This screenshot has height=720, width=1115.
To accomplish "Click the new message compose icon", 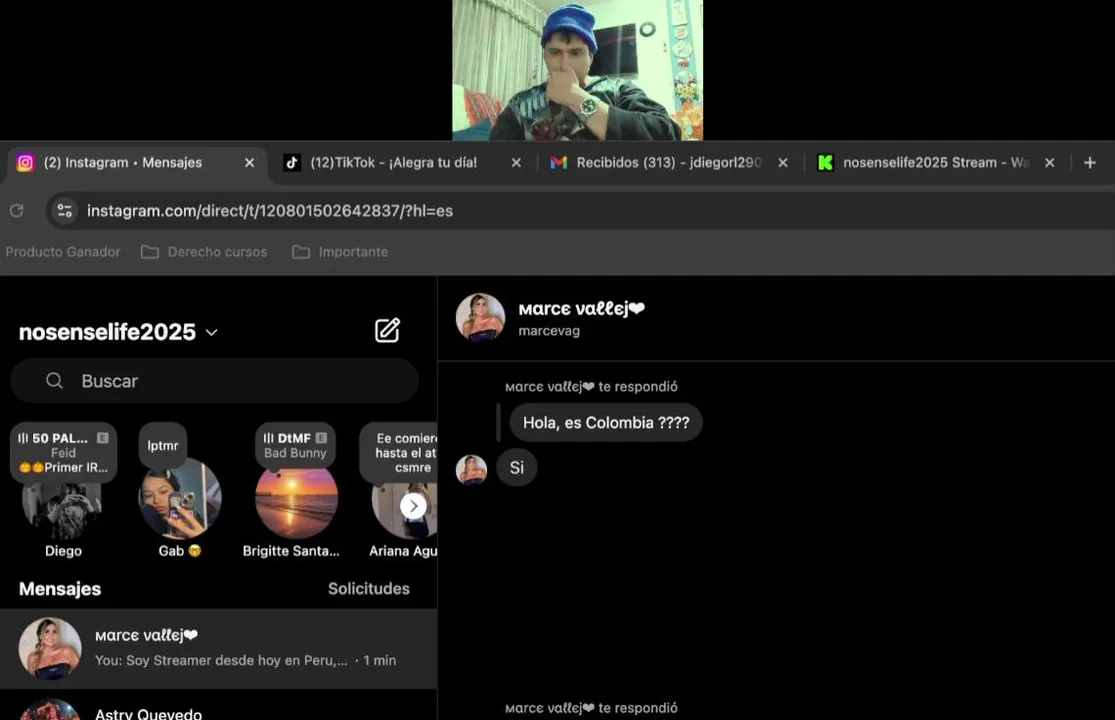I will pos(388,331).
